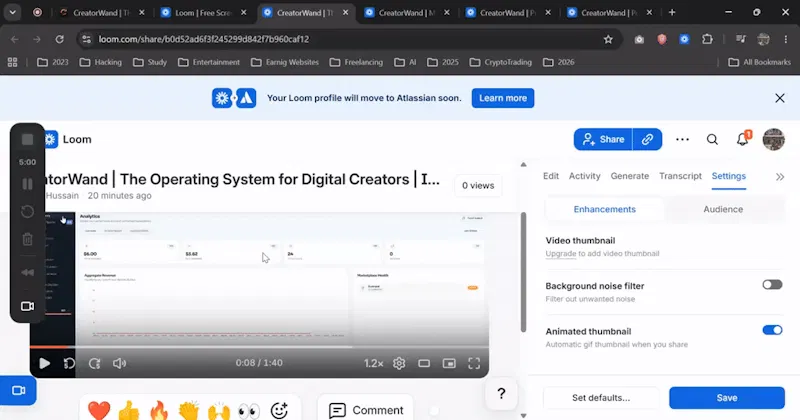Screen dimensions: 800x420
Task: Select the Enhancements sub-tab
Action: point(605,209)
